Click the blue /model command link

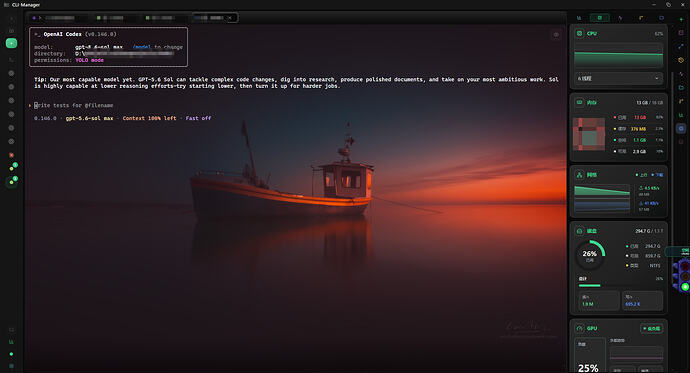[142, 47]
